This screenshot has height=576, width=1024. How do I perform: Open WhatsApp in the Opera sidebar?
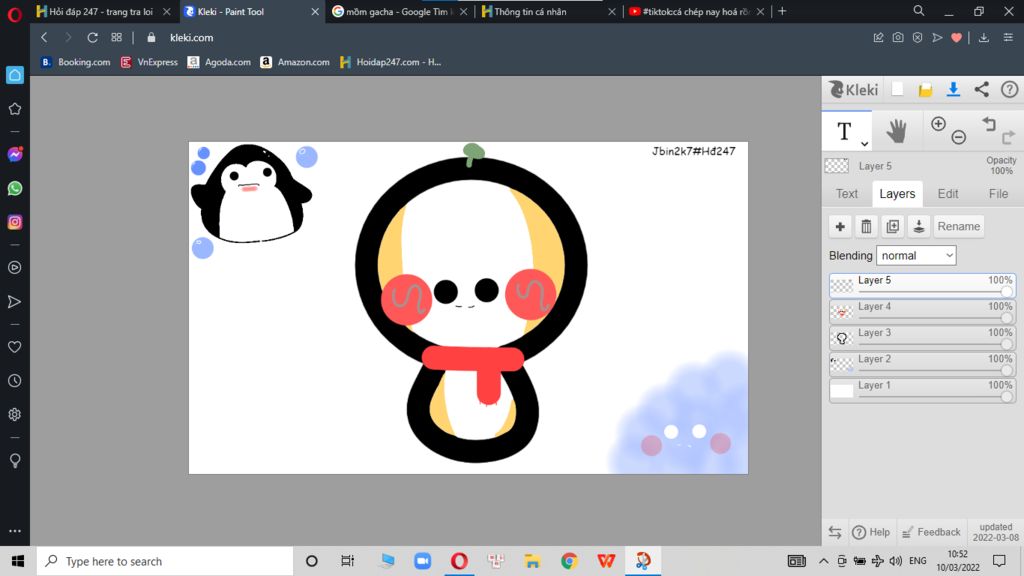tap(14, 189)
